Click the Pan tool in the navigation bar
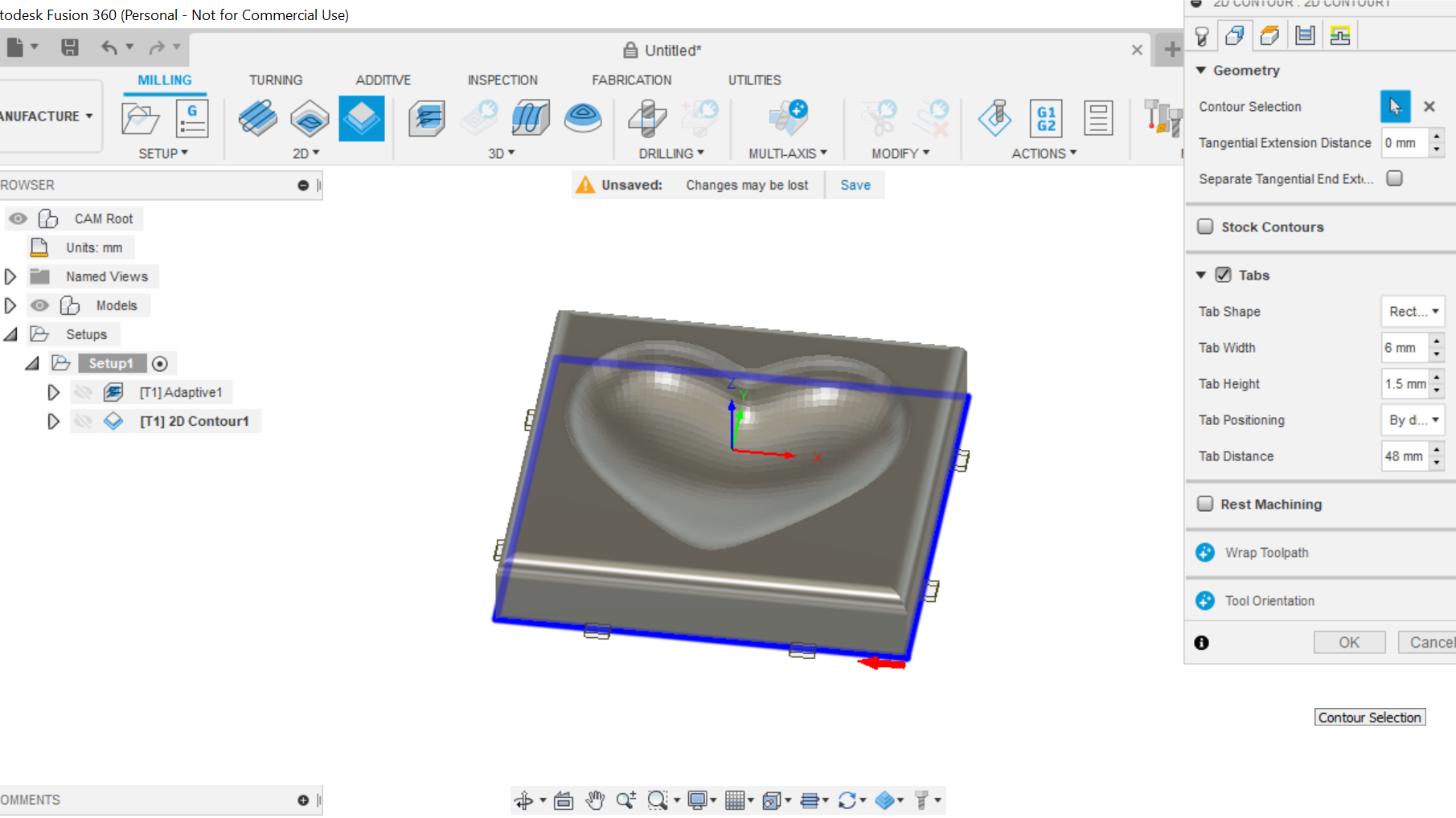The width and height of the screenshot is (1456, 818). coord(594,800)
